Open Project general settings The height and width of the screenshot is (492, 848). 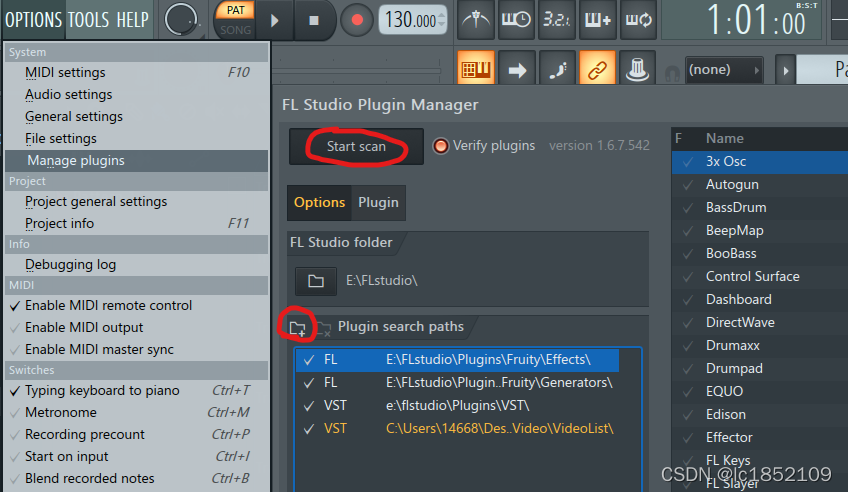point(136,202)
